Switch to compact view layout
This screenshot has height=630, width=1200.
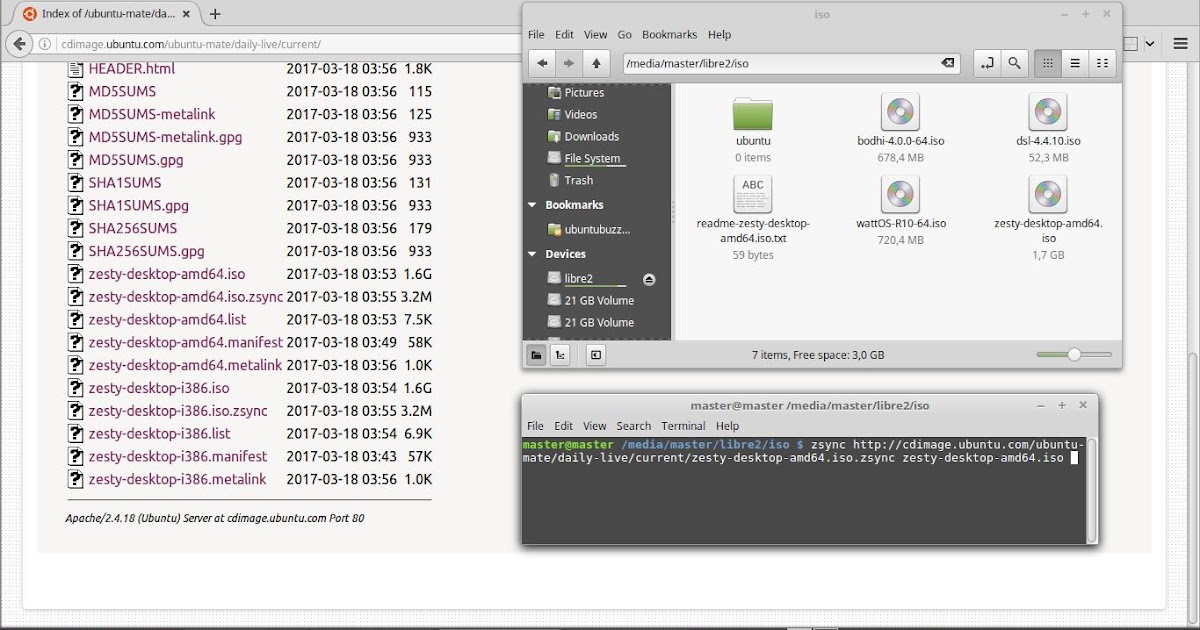pos(1103,63)
